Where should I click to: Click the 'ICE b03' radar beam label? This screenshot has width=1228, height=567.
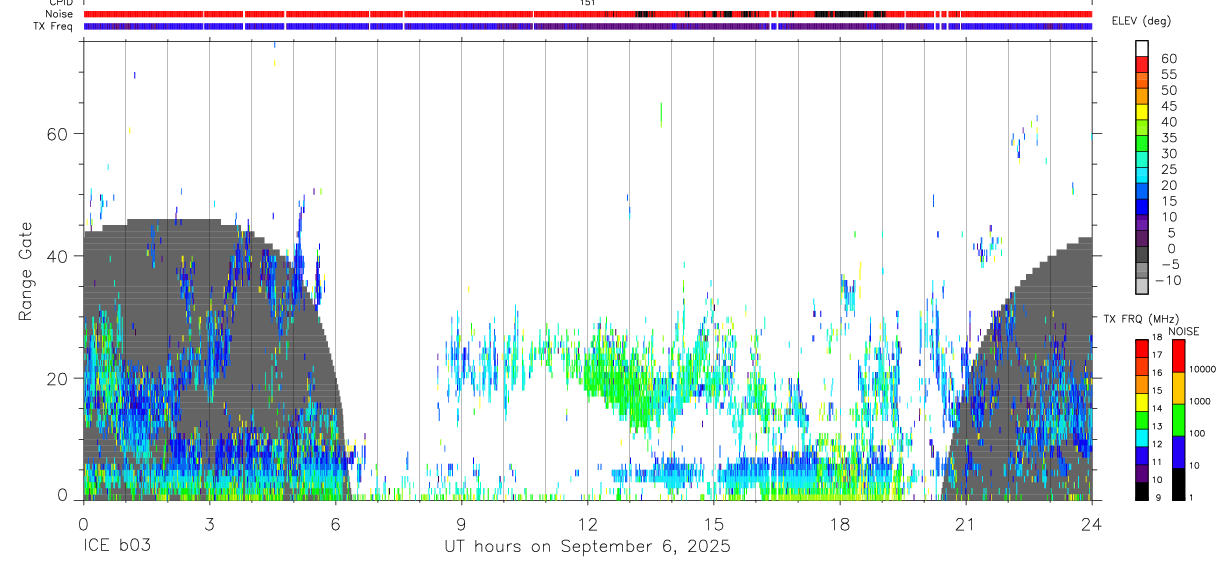click(x=115, y=547)
